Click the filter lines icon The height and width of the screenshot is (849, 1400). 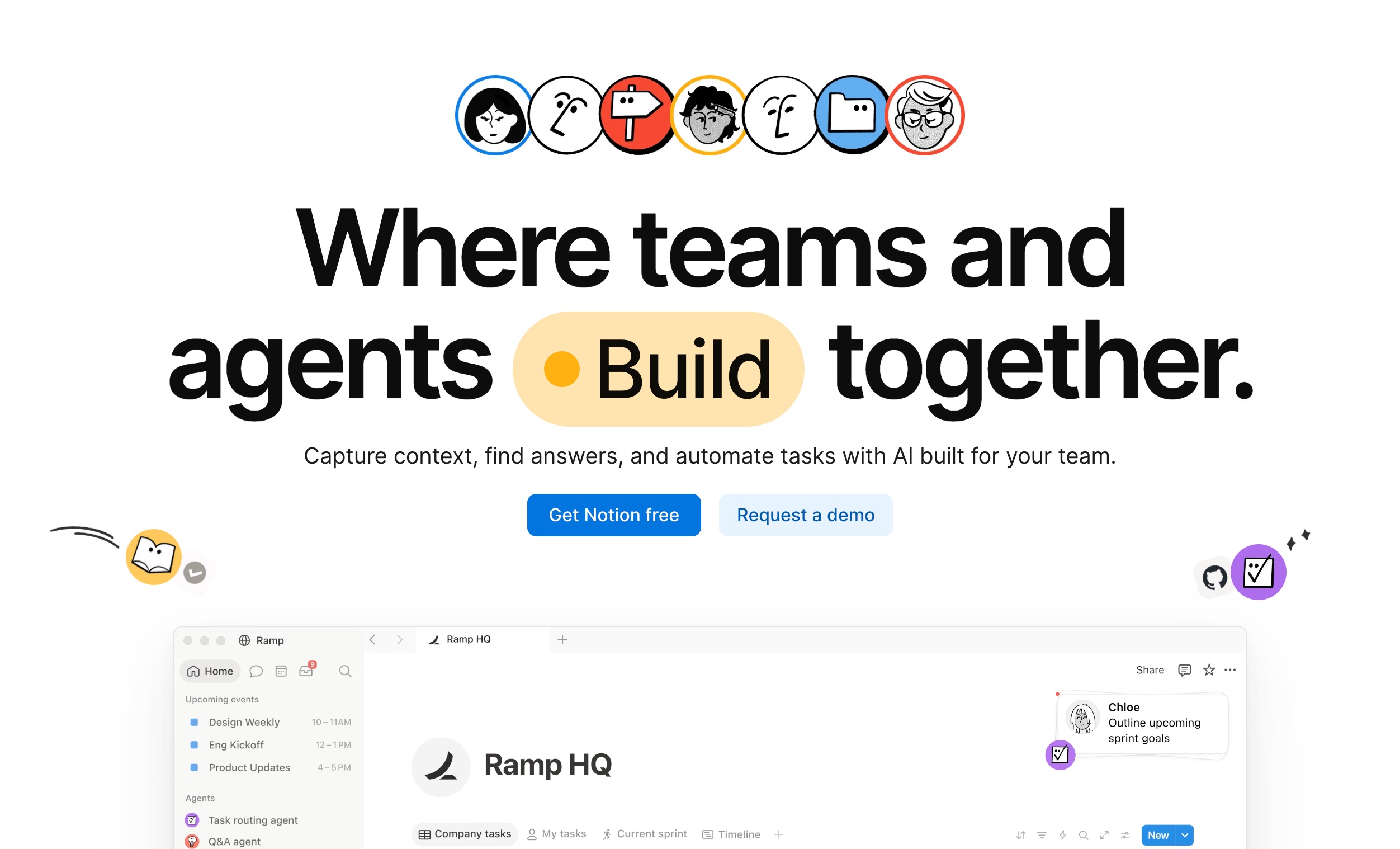coord(1042,836)
